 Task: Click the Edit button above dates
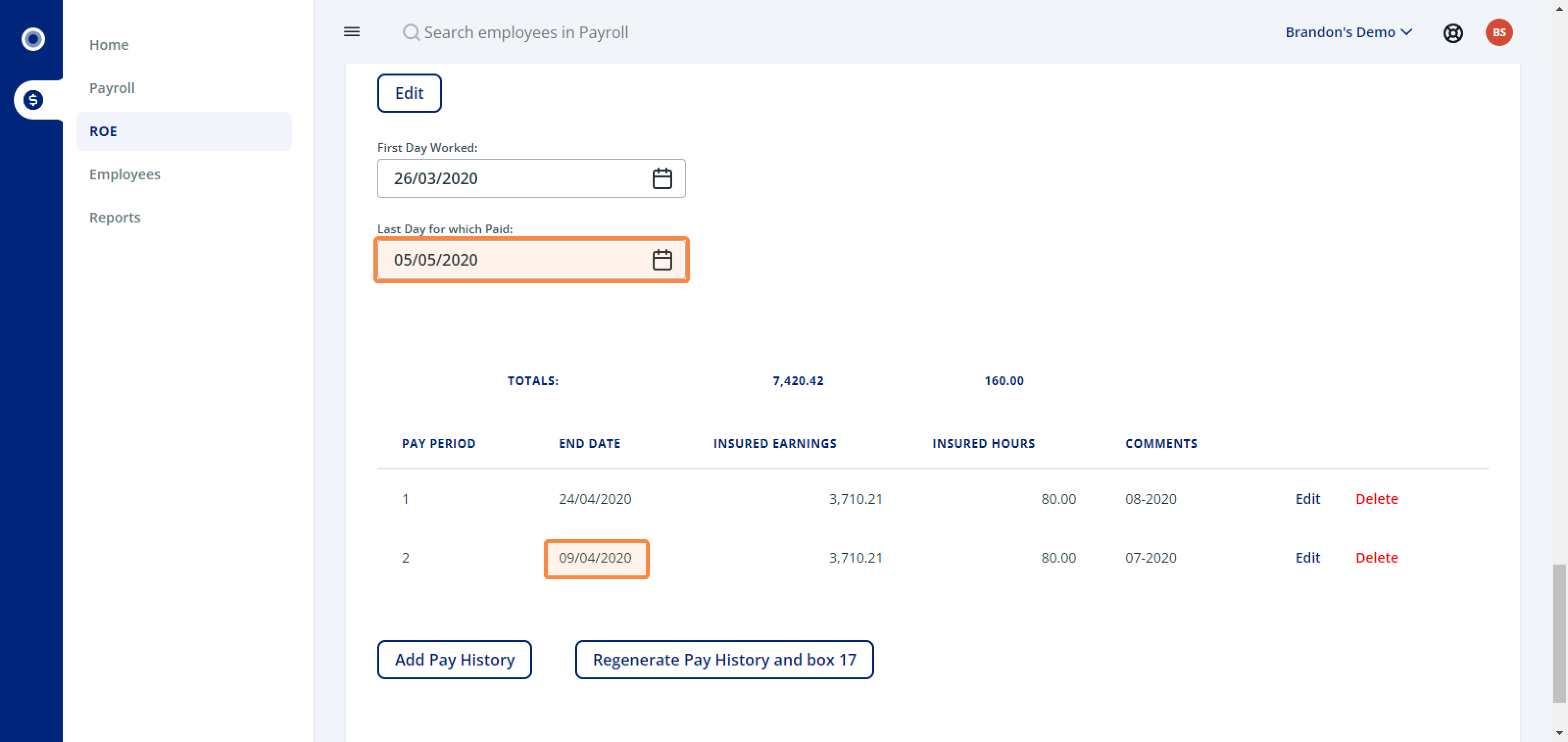409,93
